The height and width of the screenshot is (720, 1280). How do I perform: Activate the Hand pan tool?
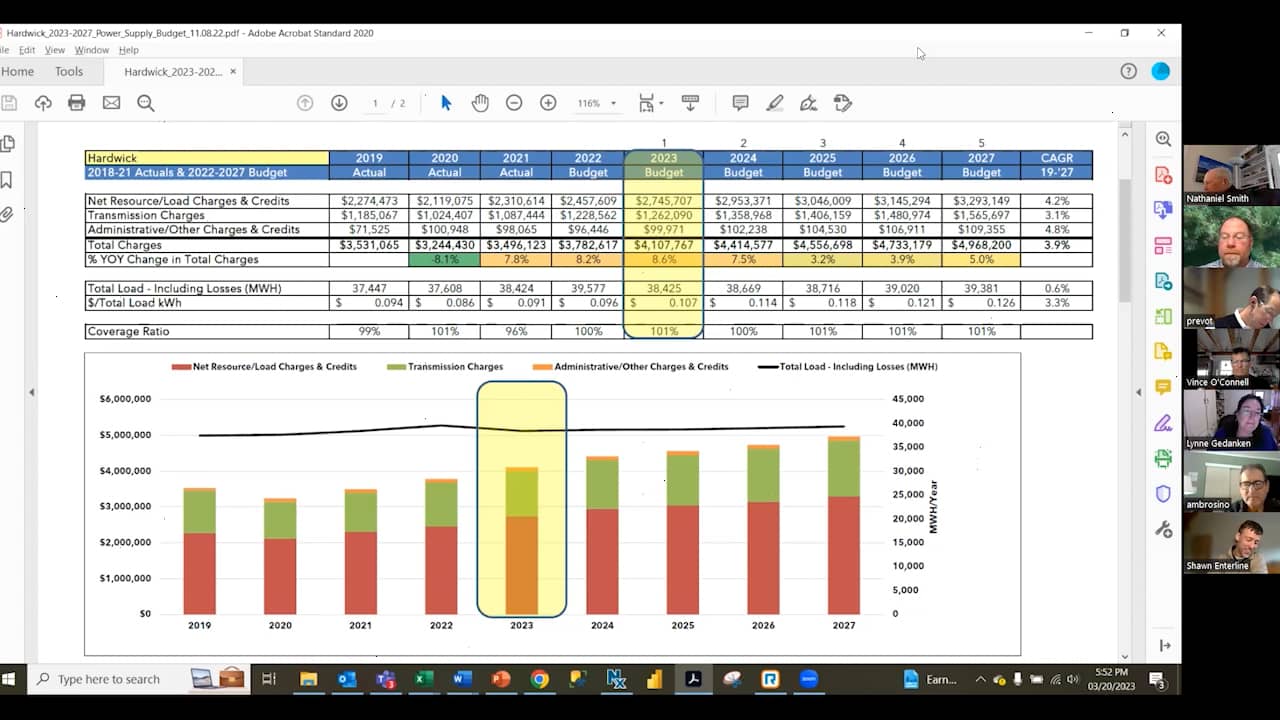tap(480, 103)
